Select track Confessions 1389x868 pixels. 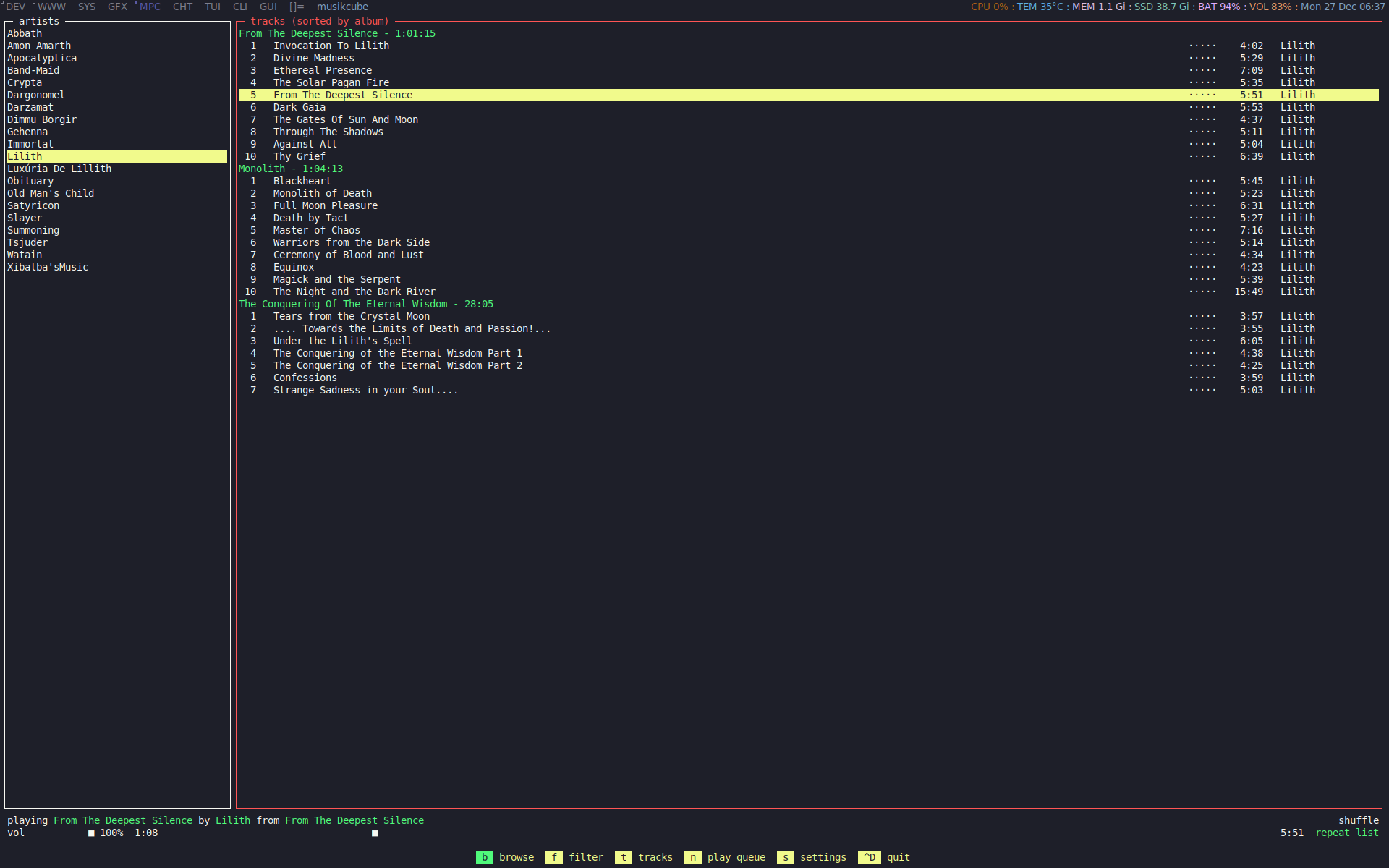[x=809, y=378]
